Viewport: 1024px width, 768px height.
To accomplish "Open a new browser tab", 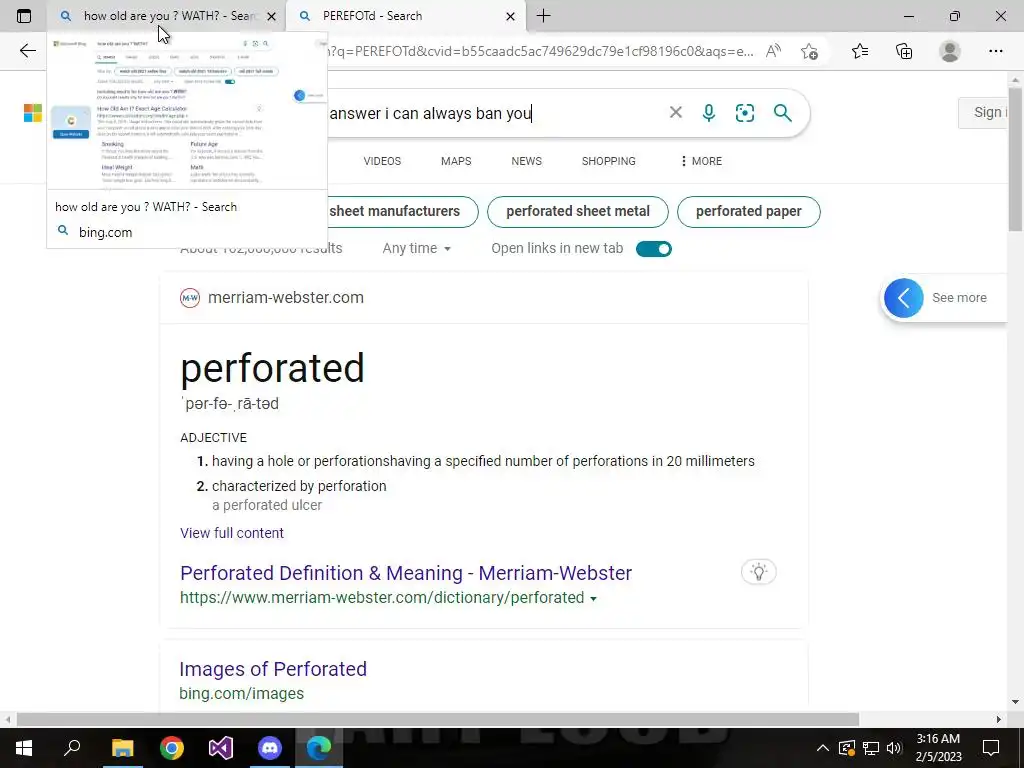I will pyautogui.click(x=543, y=16).
